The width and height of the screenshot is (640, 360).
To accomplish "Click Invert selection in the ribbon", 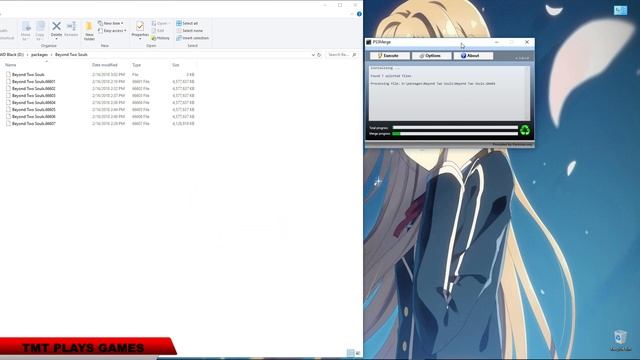I will click(x=193, y=38).
